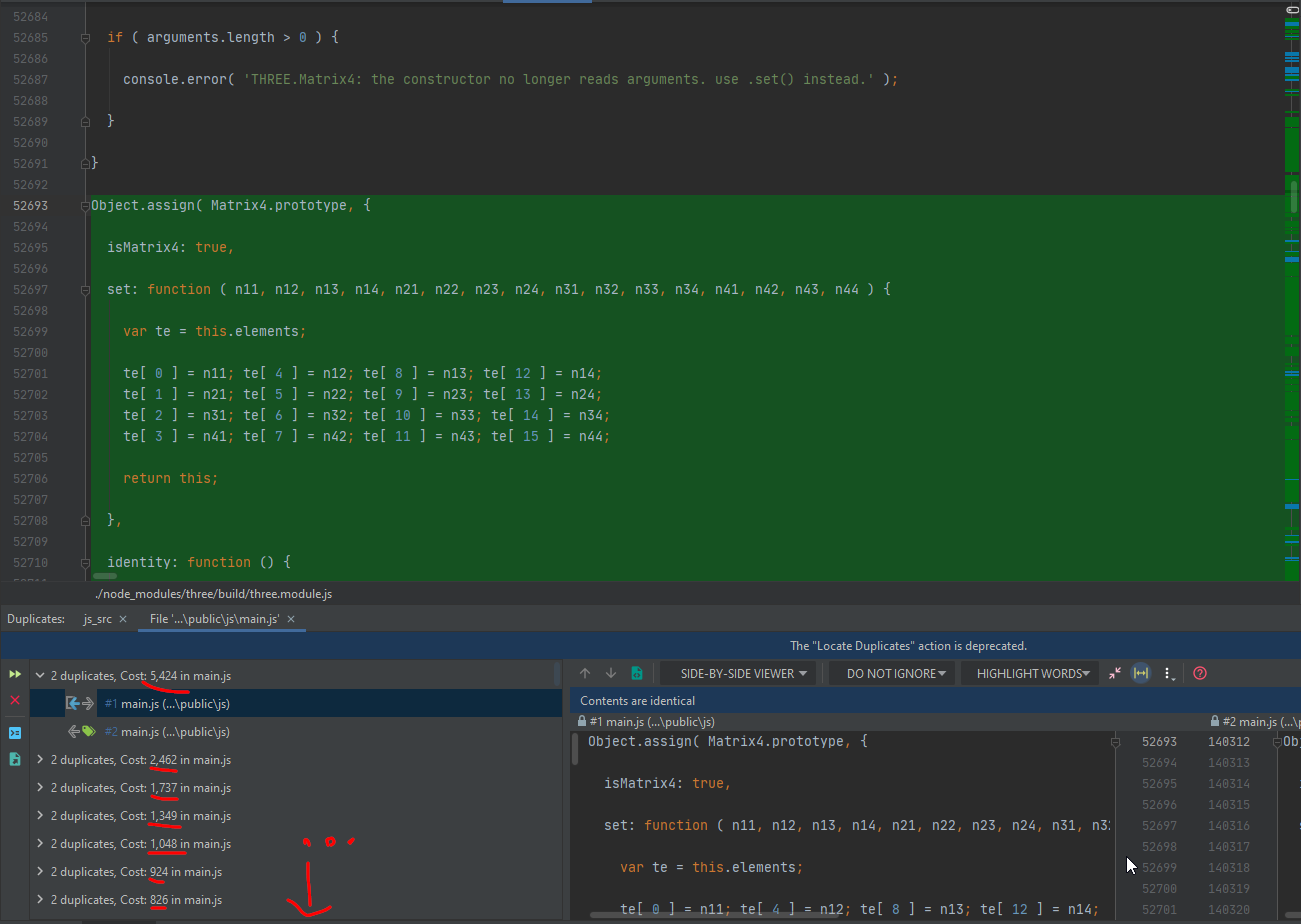Click the red help question mark icon

(x=1200, y=674)
